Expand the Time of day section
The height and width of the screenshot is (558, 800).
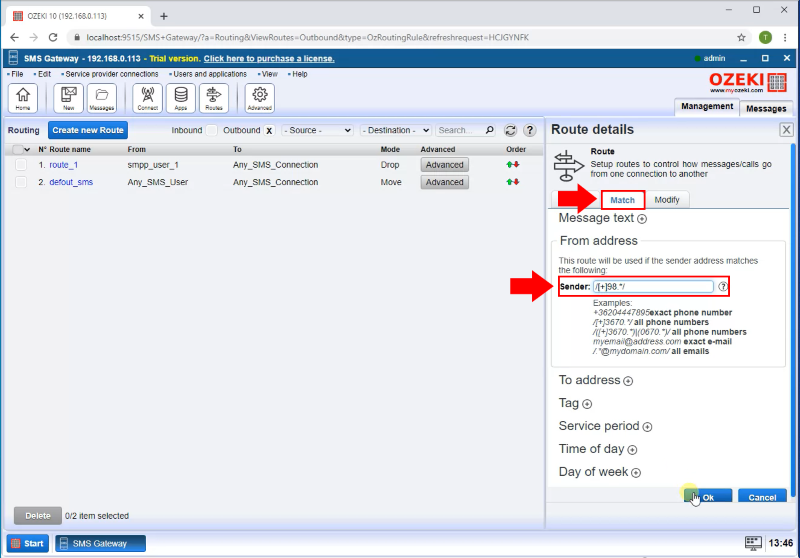pos(632,450)
